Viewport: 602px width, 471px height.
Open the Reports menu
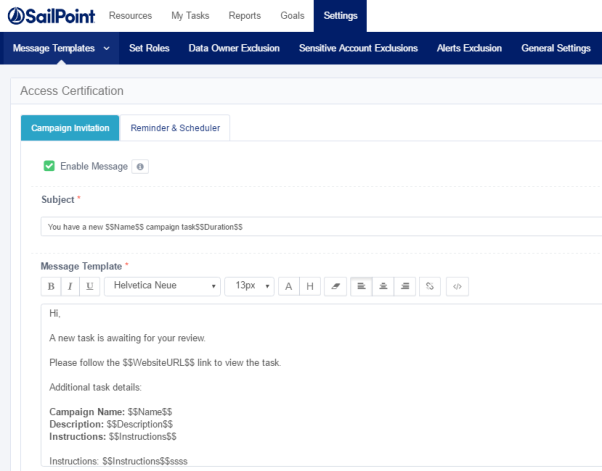[244, 16]
